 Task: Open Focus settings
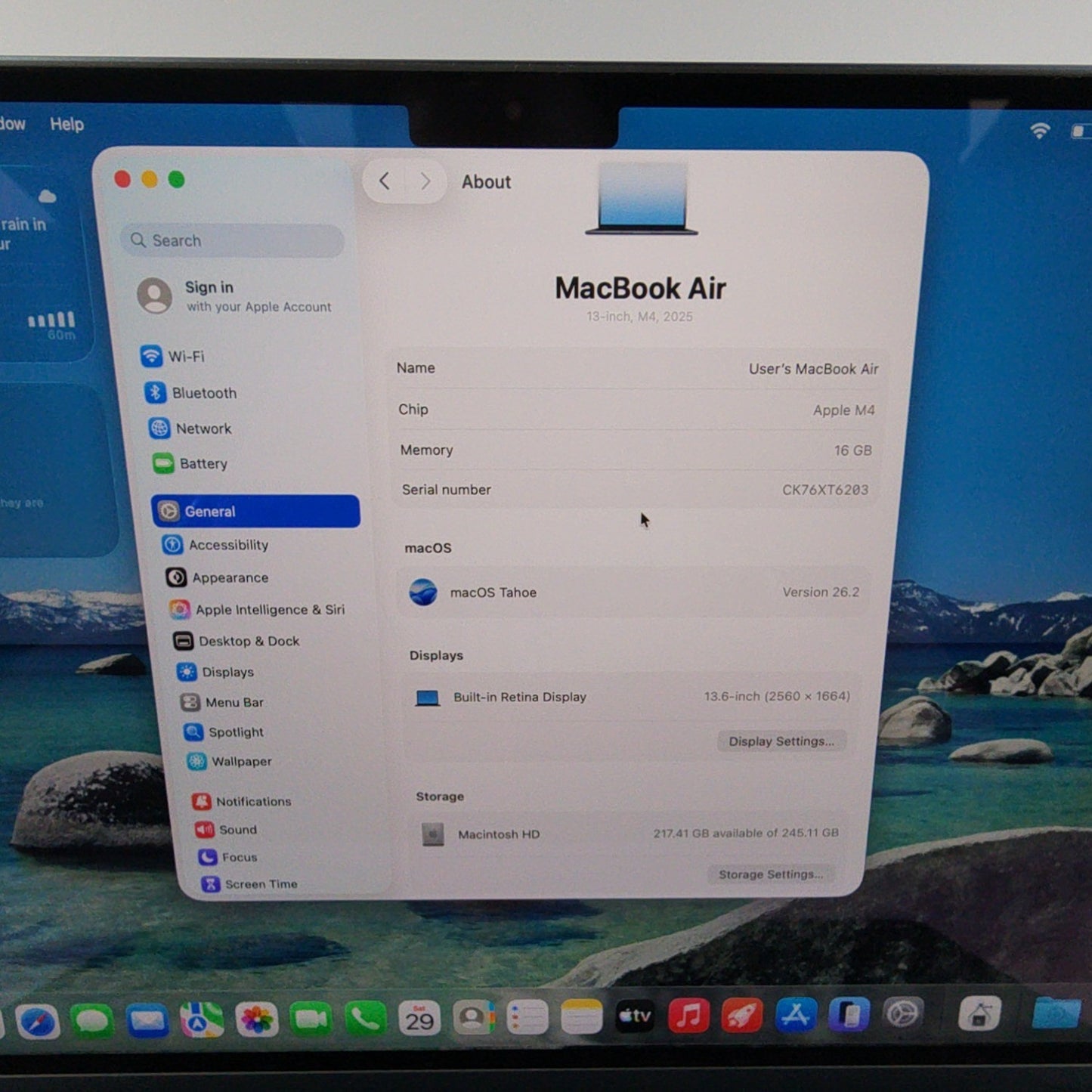pyautogui.click(x=228, y=857)
